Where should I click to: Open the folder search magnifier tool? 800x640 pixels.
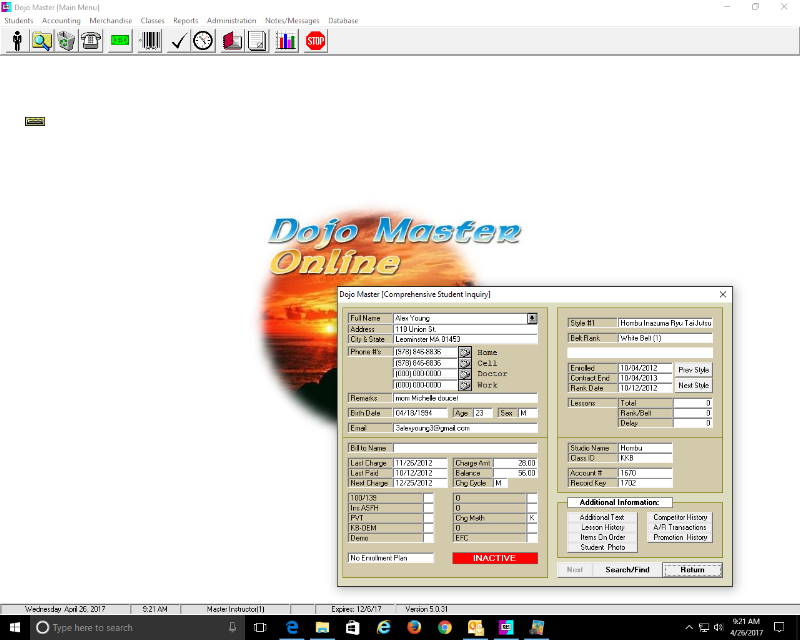tap(42, 41)
